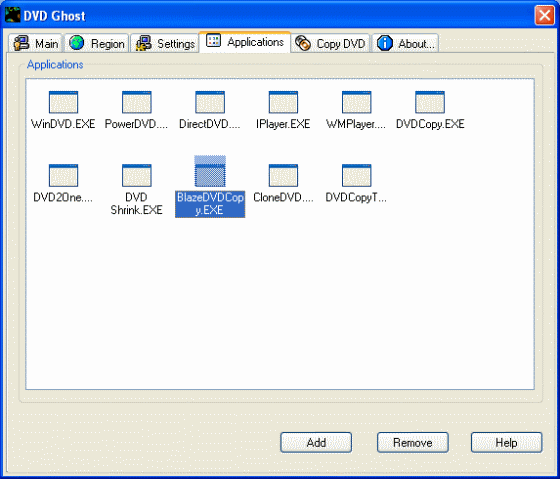
Task: Click the CloneDVD.... label text
Action: (283, 197)
